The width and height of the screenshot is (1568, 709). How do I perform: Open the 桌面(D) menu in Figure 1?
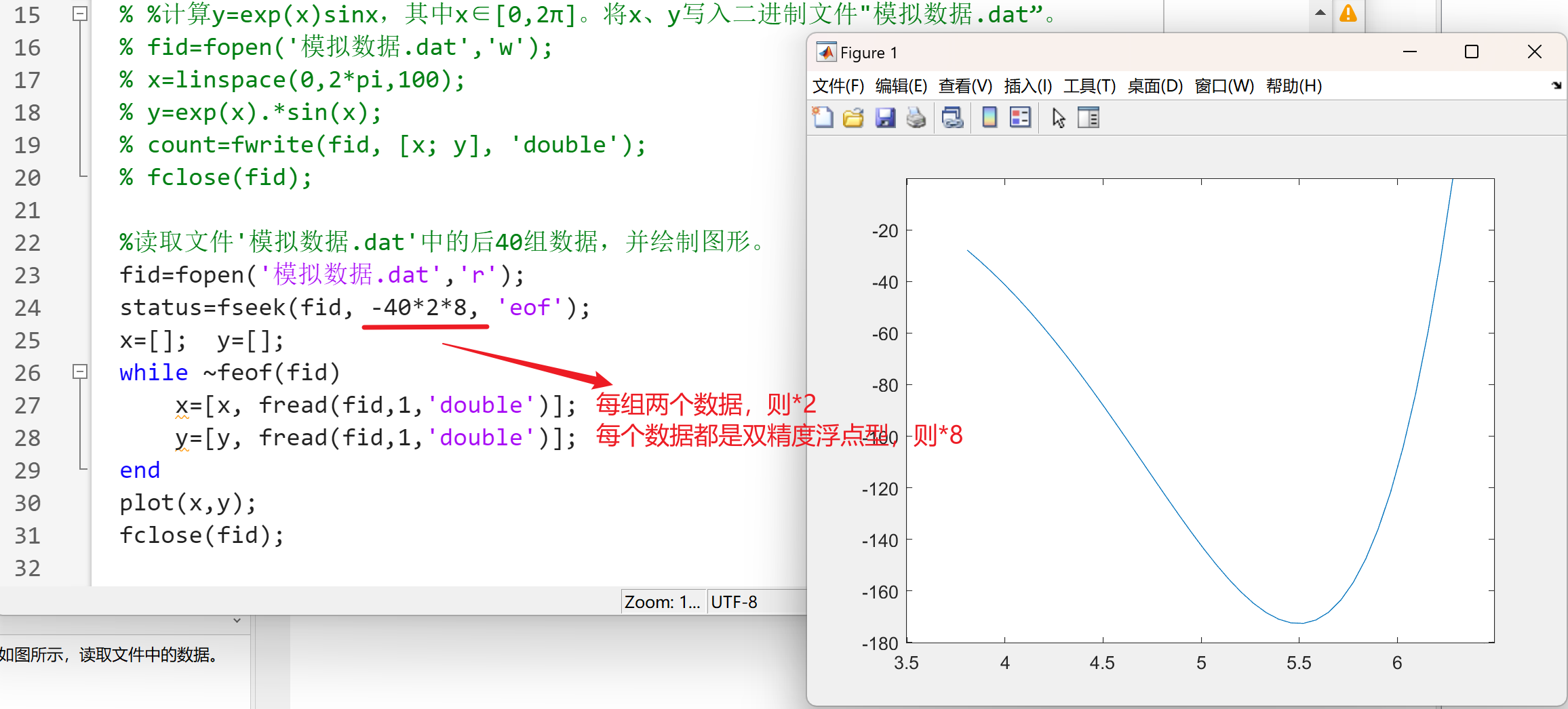pos(1155,86)
